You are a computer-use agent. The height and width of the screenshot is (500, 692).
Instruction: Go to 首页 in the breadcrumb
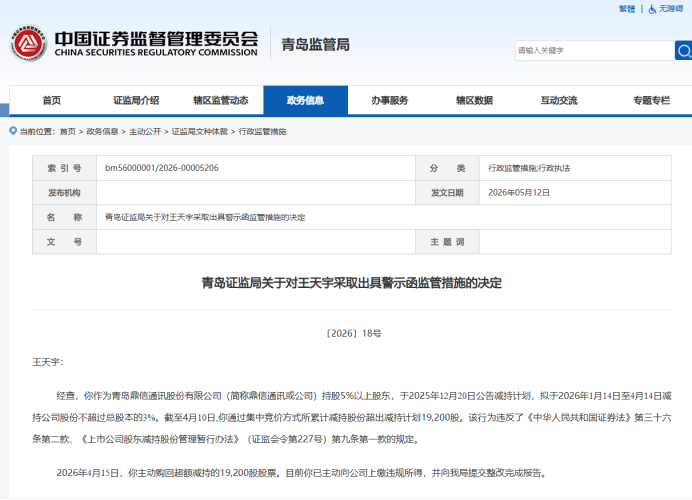pyautogui.click(x=68, y=132)
